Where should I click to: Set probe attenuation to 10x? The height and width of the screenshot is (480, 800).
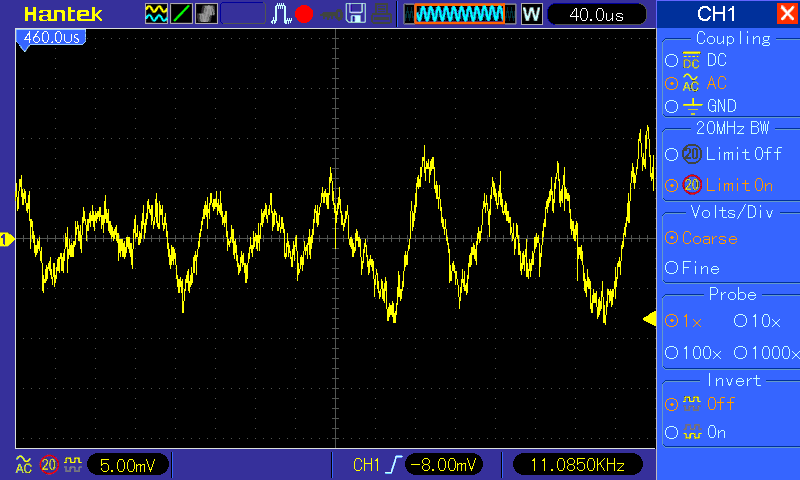pyautogui.click(x=740, y=321)
